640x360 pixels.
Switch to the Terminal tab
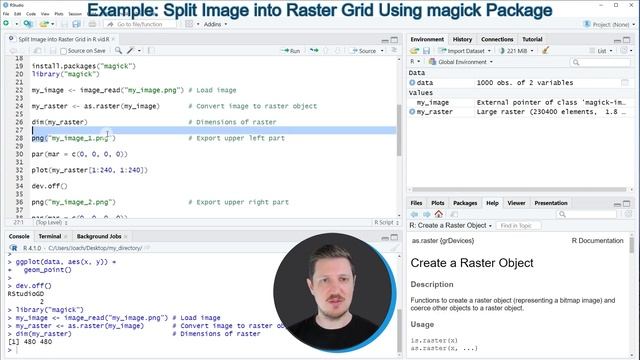point(50,236)
